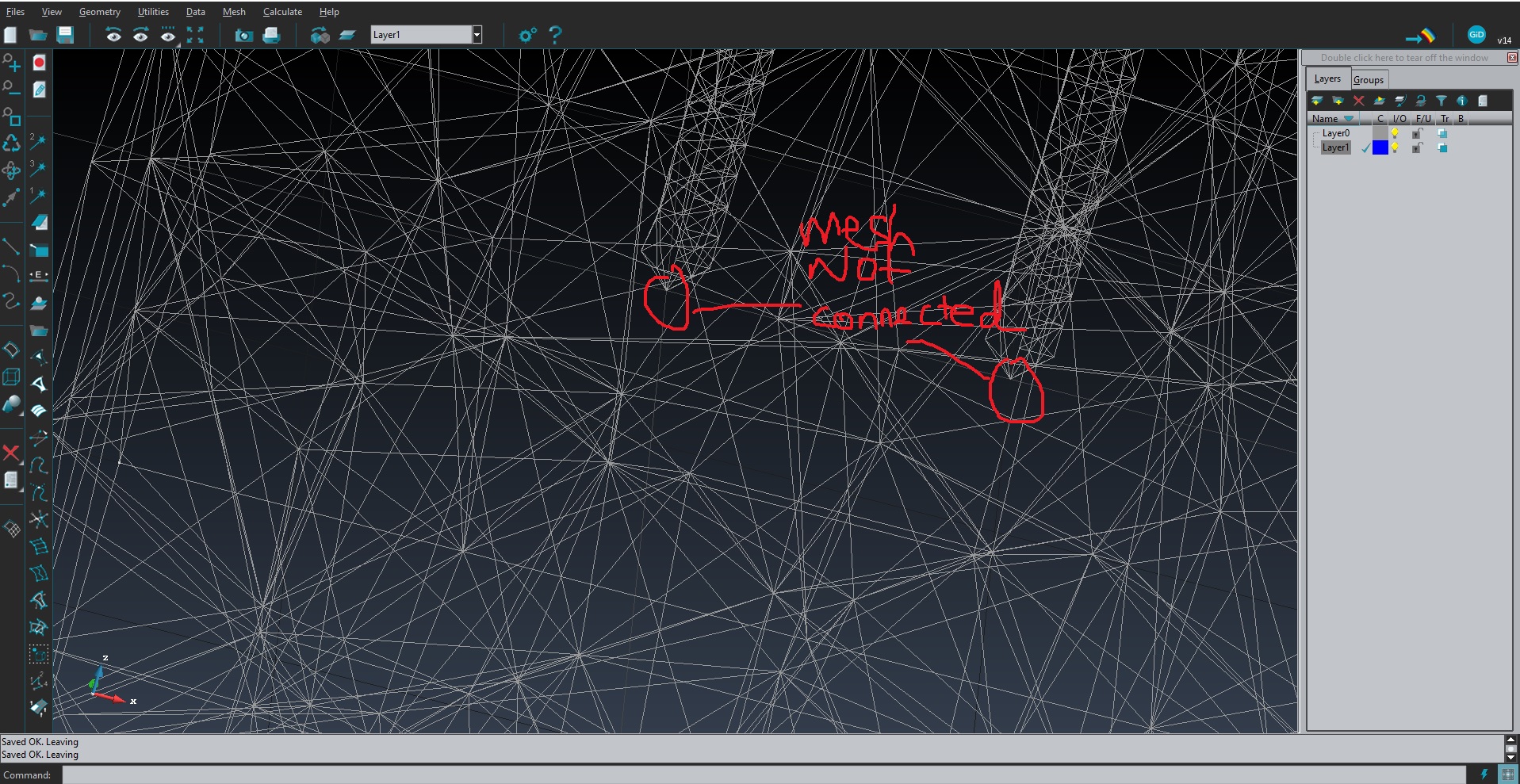
Task: Click the Command input field
Action: pos(761,774)
